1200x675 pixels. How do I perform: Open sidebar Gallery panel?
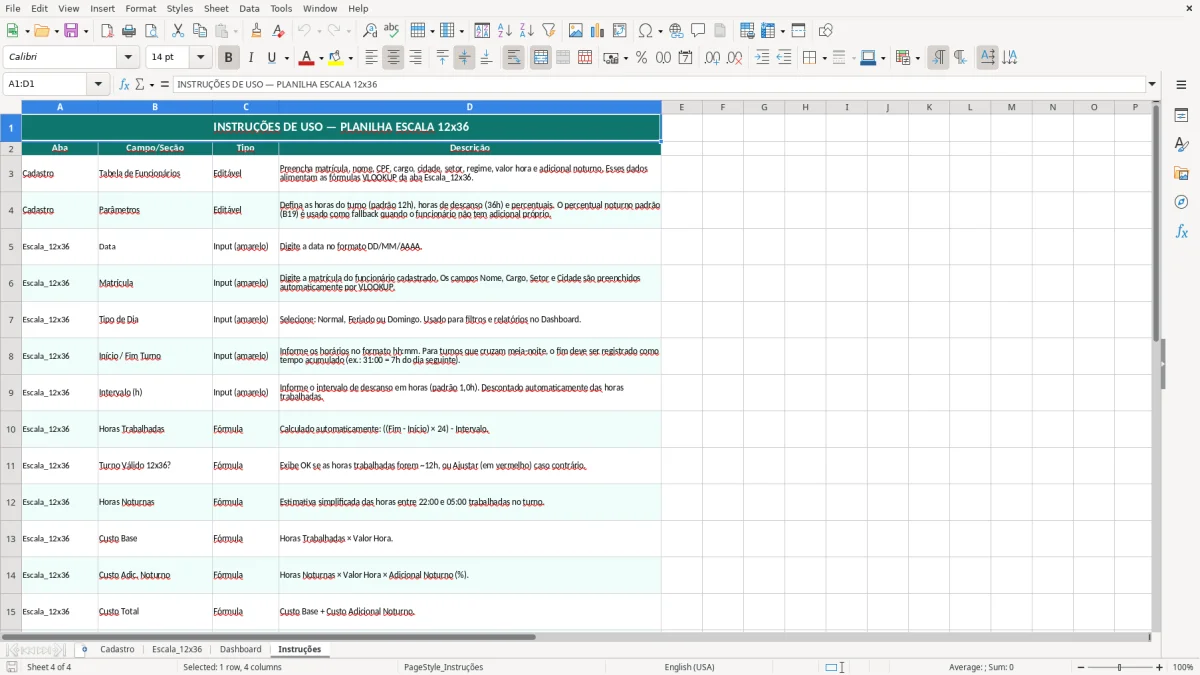(1181, 173)
